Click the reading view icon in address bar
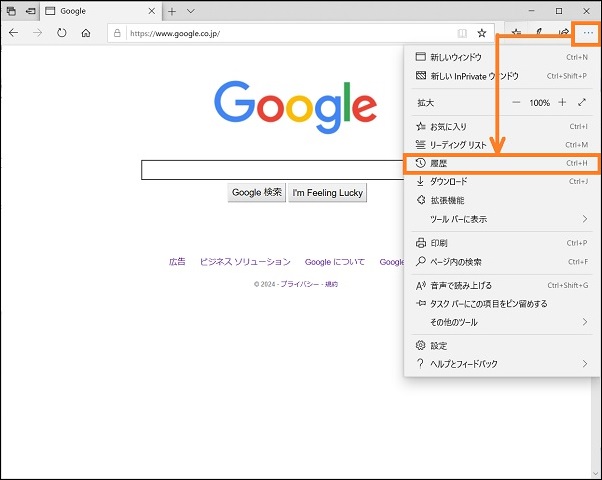The image size is (602, 480). click(461, 33)
